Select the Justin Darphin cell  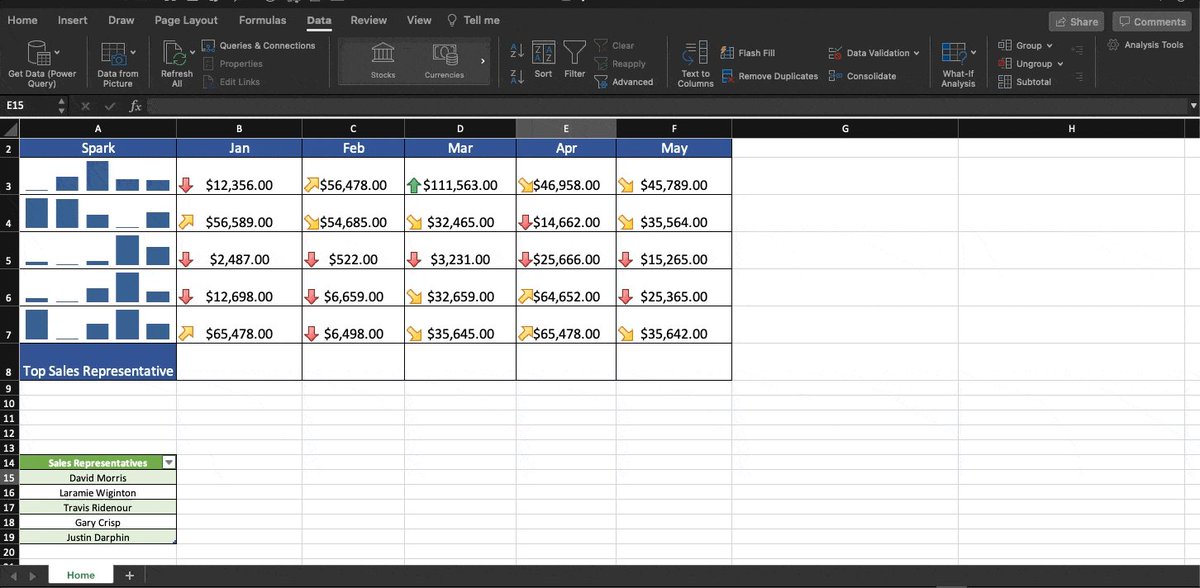click(98, 537)
